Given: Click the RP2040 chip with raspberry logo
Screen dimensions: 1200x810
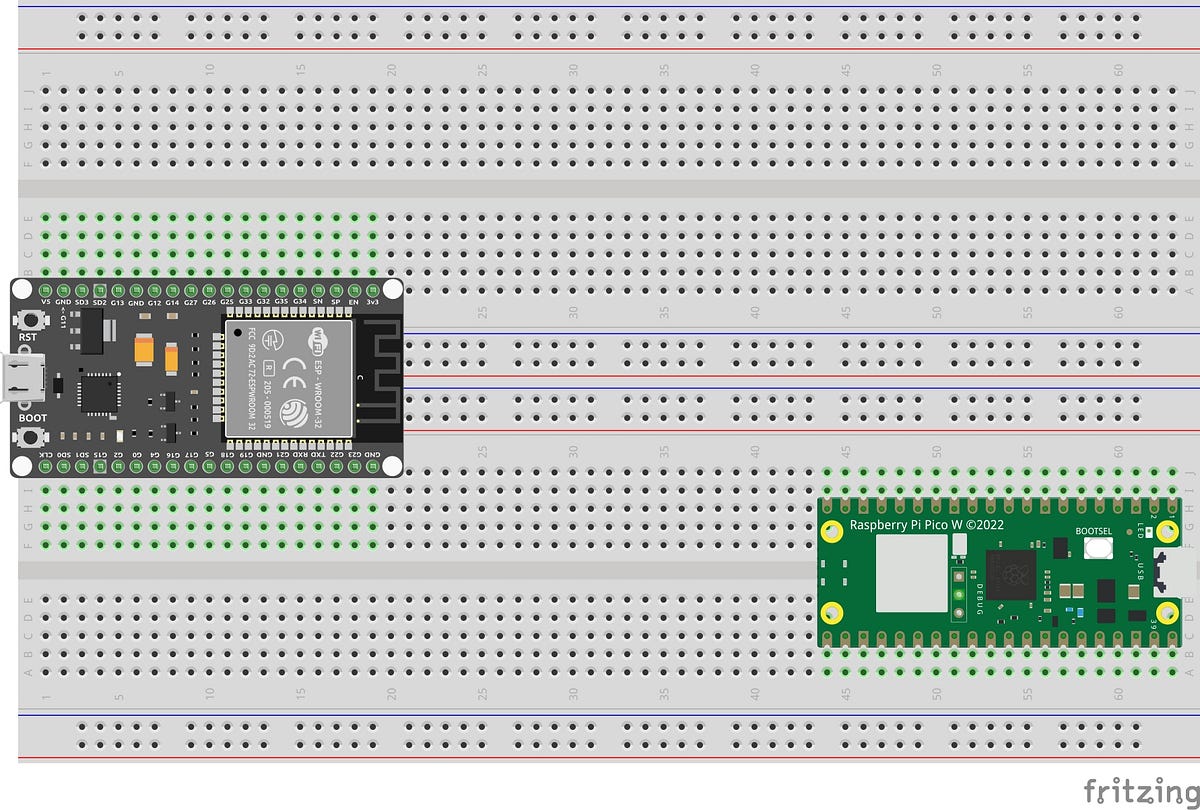Looking at the screenshot, I should tap(1011, 575).
